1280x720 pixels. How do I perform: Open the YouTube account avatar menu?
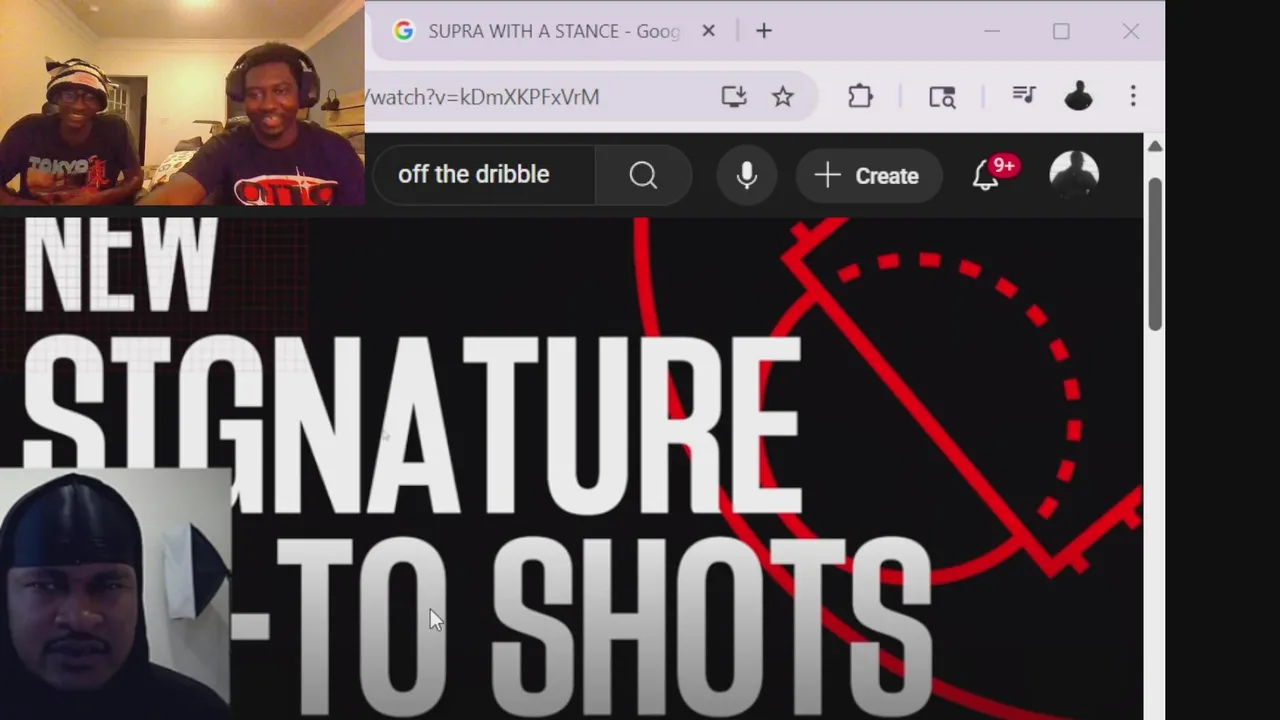coord(1074,175)
